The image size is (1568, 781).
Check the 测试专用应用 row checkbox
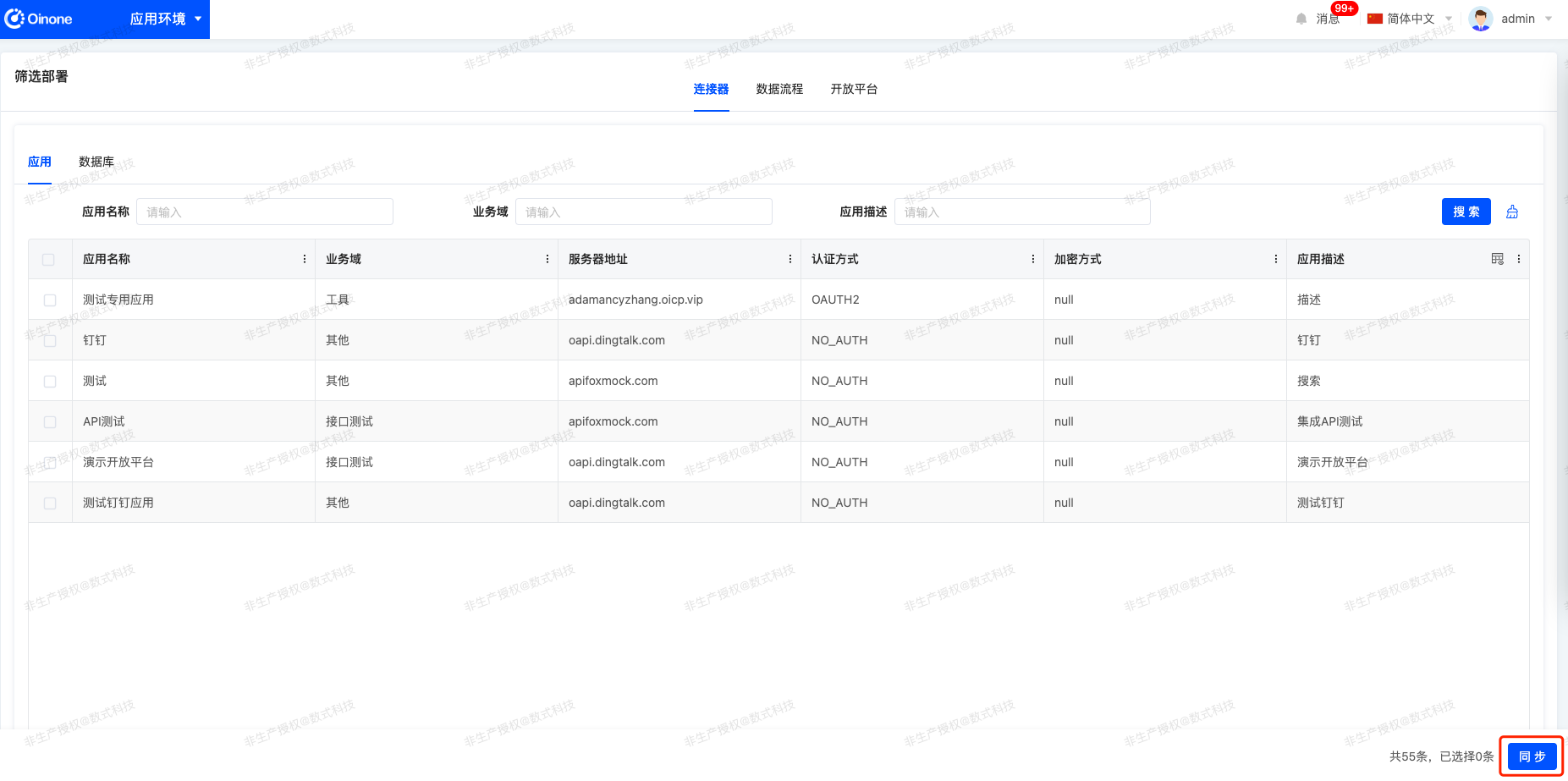click(50, 300)
